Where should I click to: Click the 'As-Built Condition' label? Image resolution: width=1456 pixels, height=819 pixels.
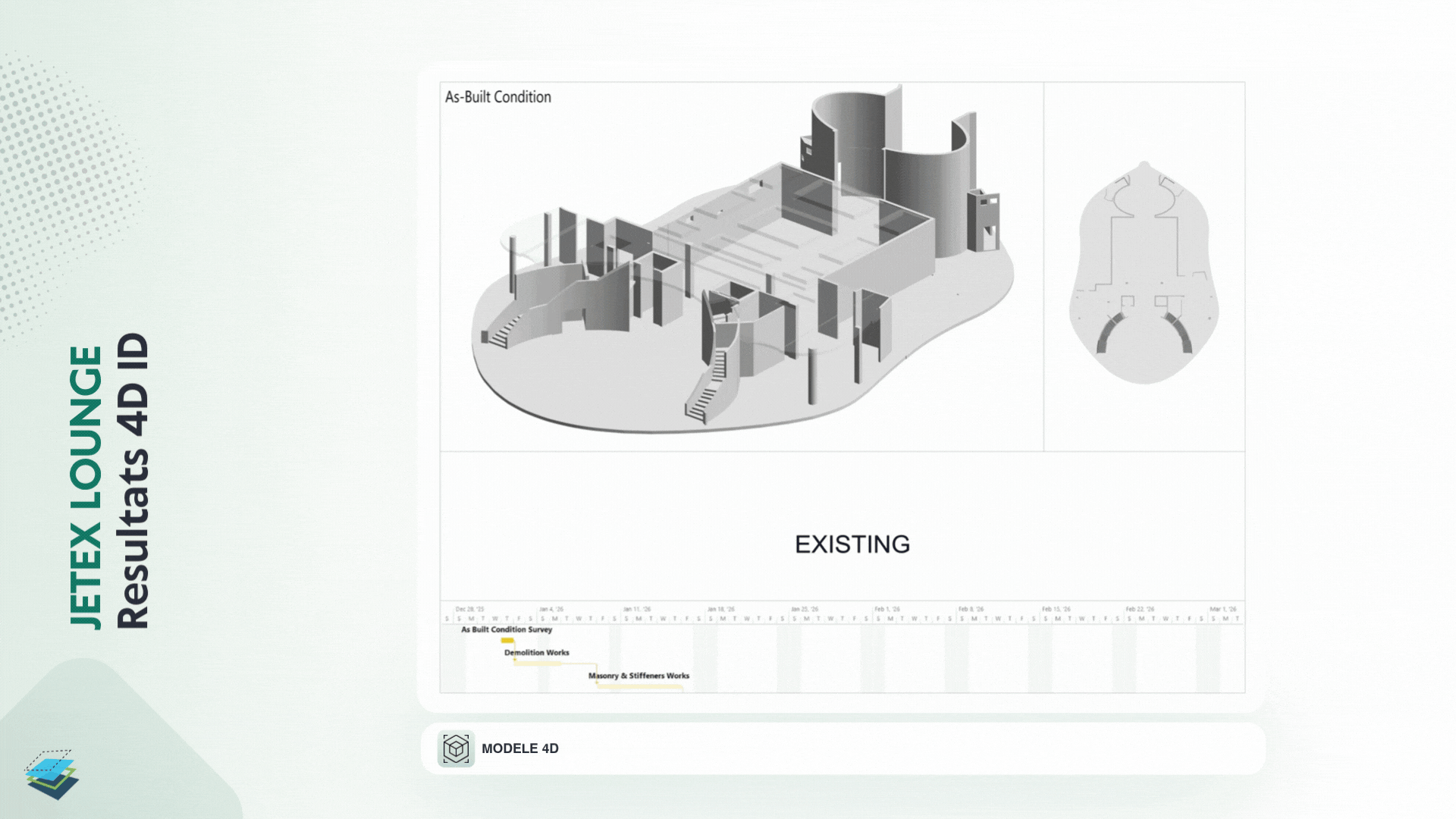[498, 97]
